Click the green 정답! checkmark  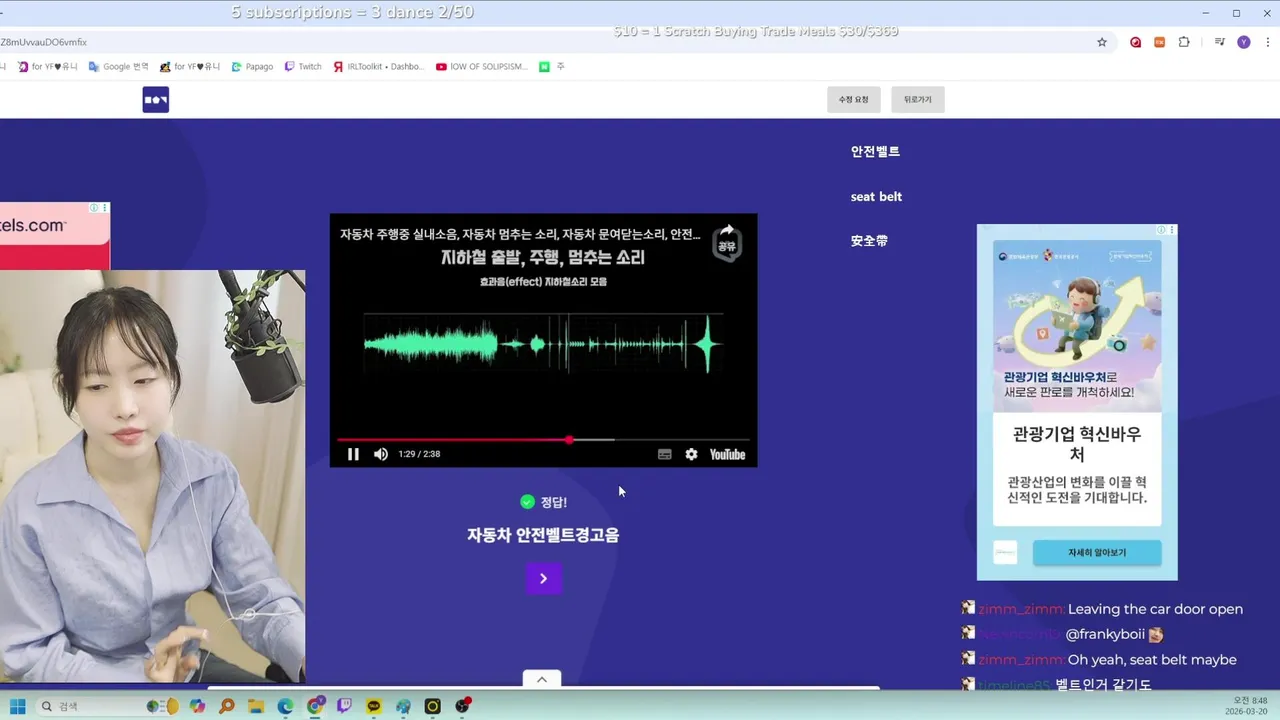pyautogui.click(x=527, y=502)
